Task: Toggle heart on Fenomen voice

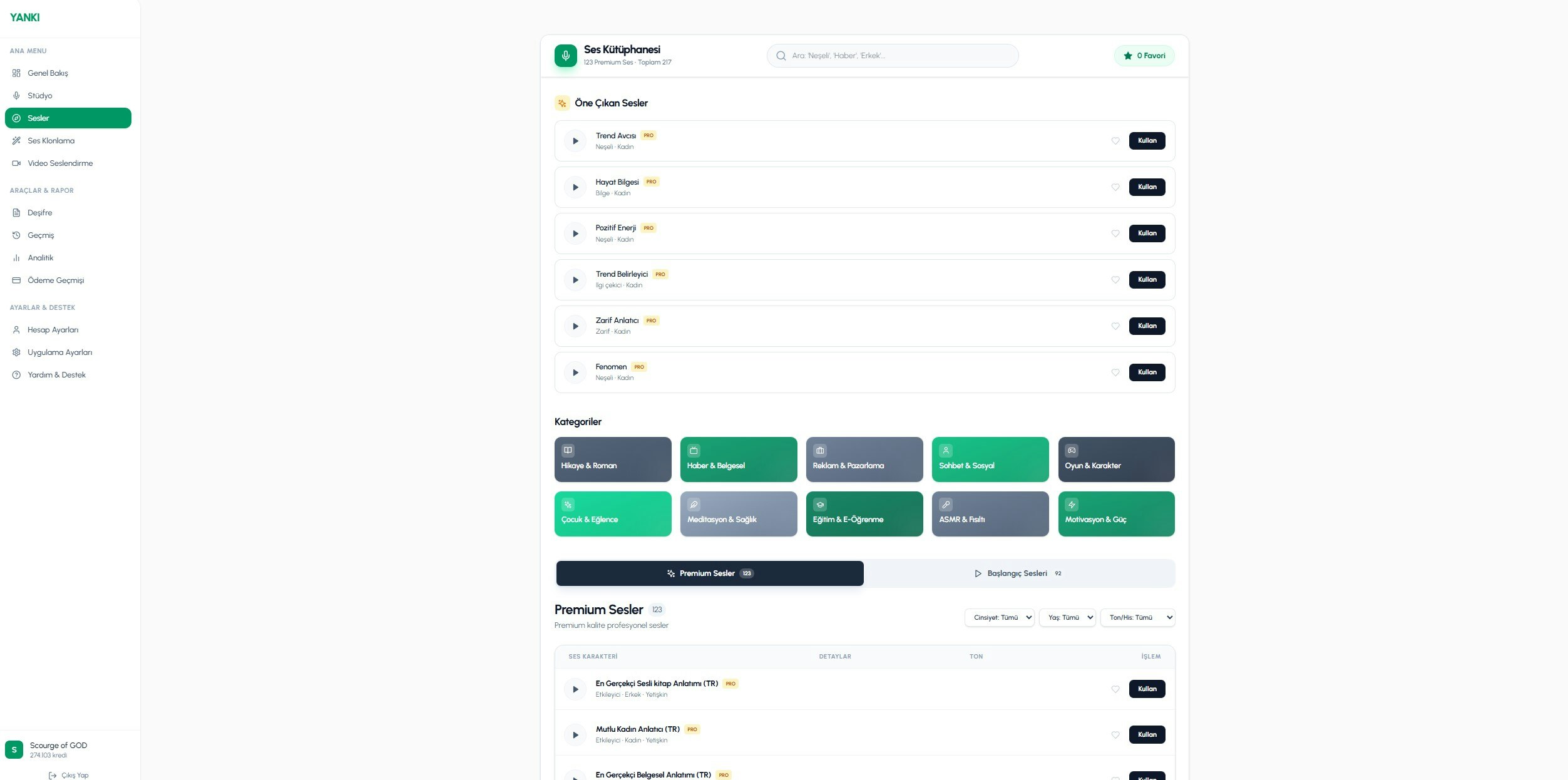Action: [1115, 372]
